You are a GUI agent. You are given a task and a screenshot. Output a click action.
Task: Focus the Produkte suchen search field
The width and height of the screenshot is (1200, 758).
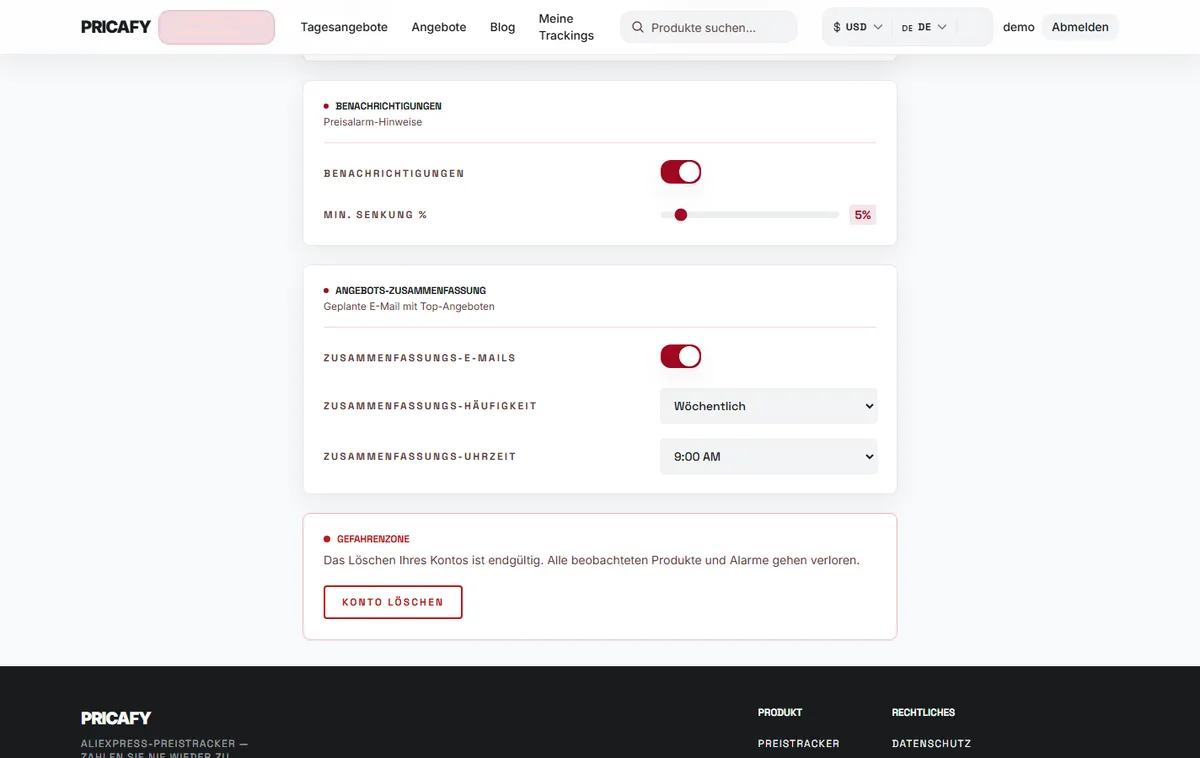[x=709, y=27]
